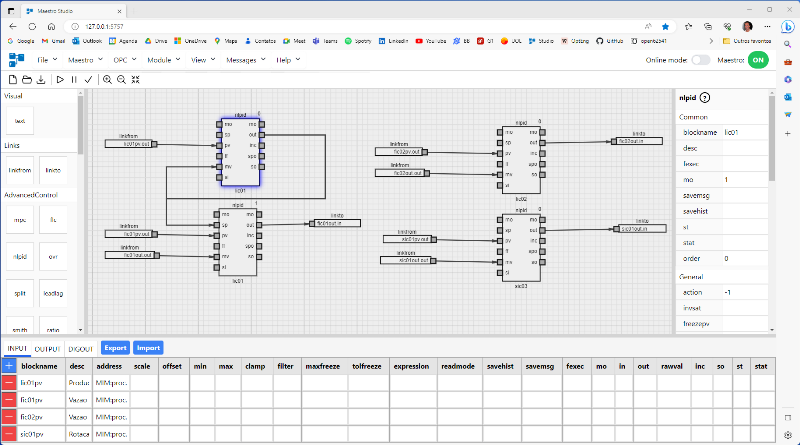Open the File dropdown menu
Screen dimensions: 800x445
[47, 60]
